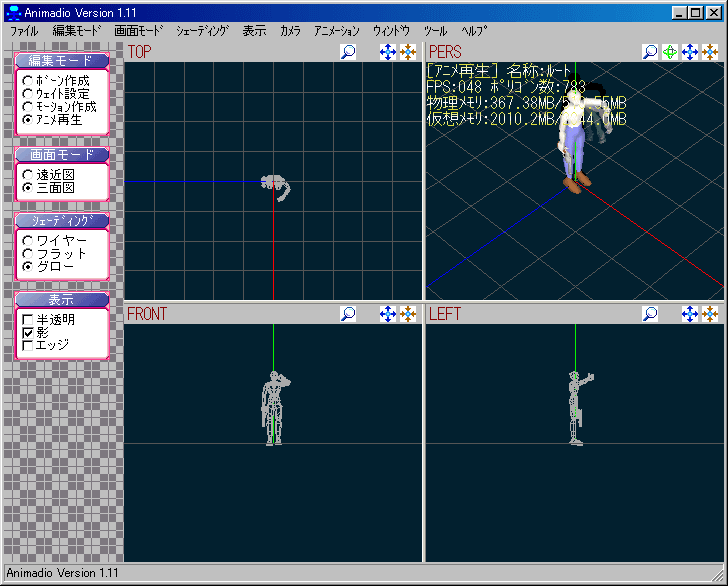The height and width of the screenshot is (586, 728).
Task: Click the orange fit-view icon in PERS view
Action: pos(710,52)
